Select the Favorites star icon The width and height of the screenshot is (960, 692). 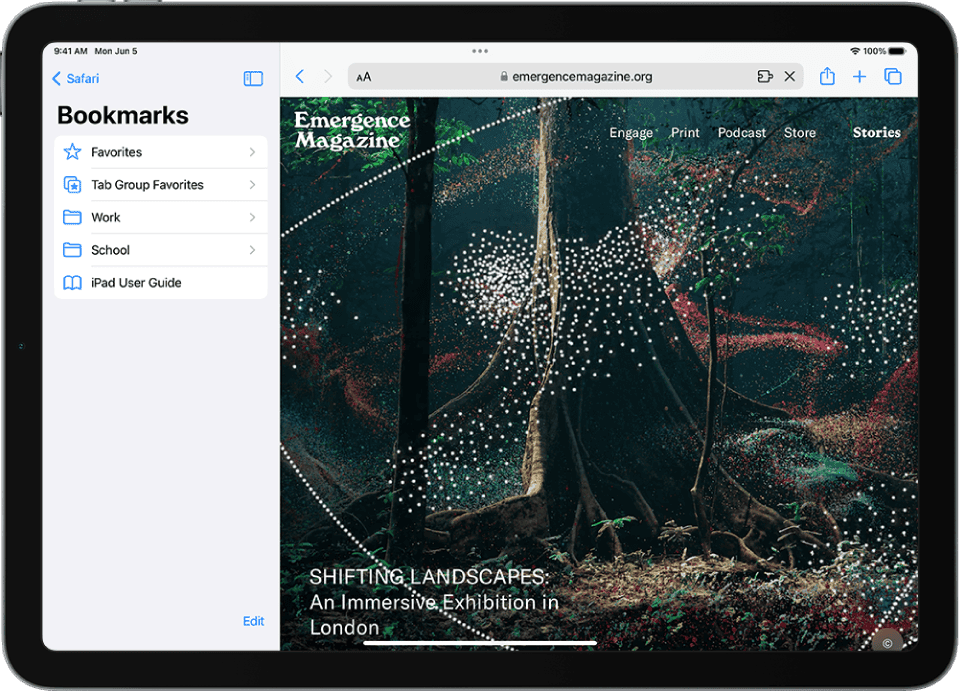click(71, 151)
